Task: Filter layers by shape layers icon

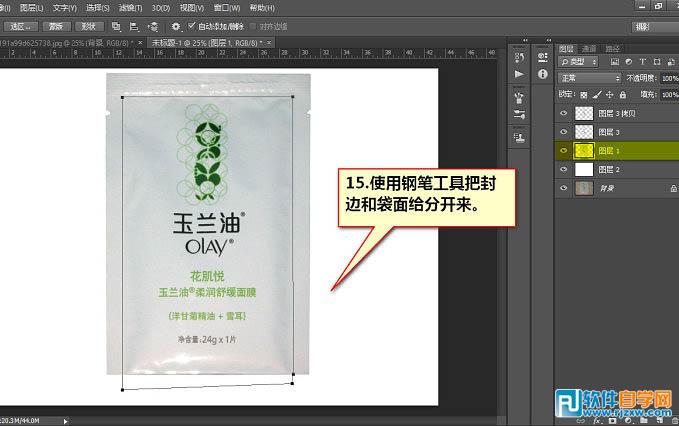Action: (657, 62)
